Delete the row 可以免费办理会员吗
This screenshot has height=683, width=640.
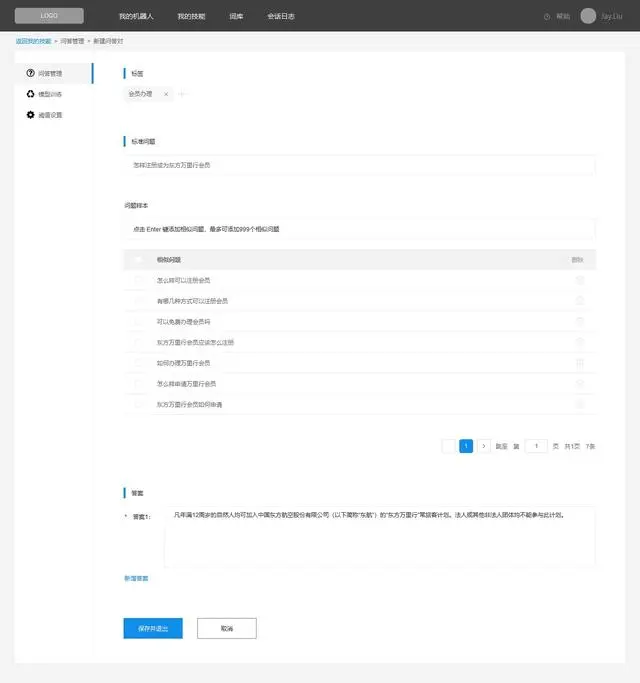point(580,321)
